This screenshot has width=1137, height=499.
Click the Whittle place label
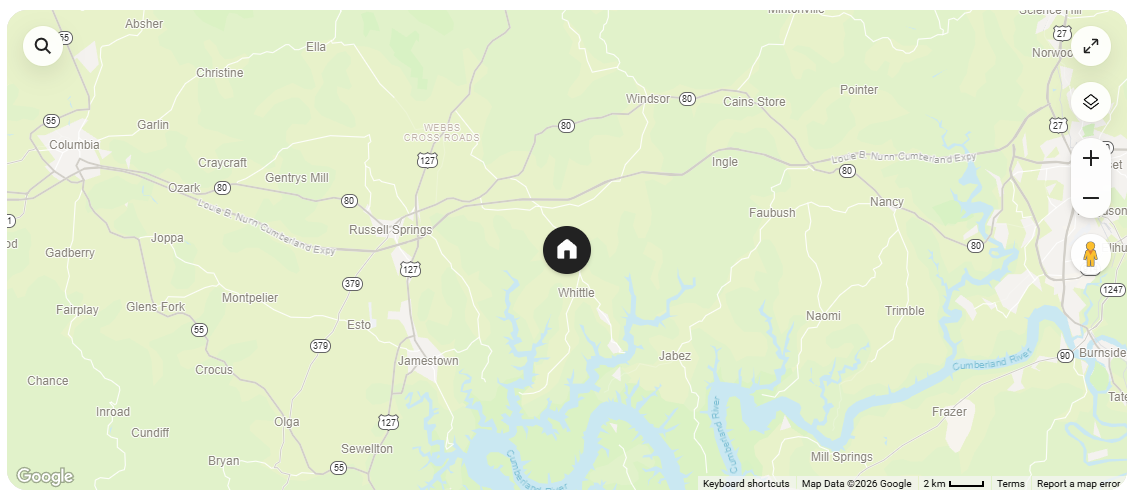click(576, 293)
